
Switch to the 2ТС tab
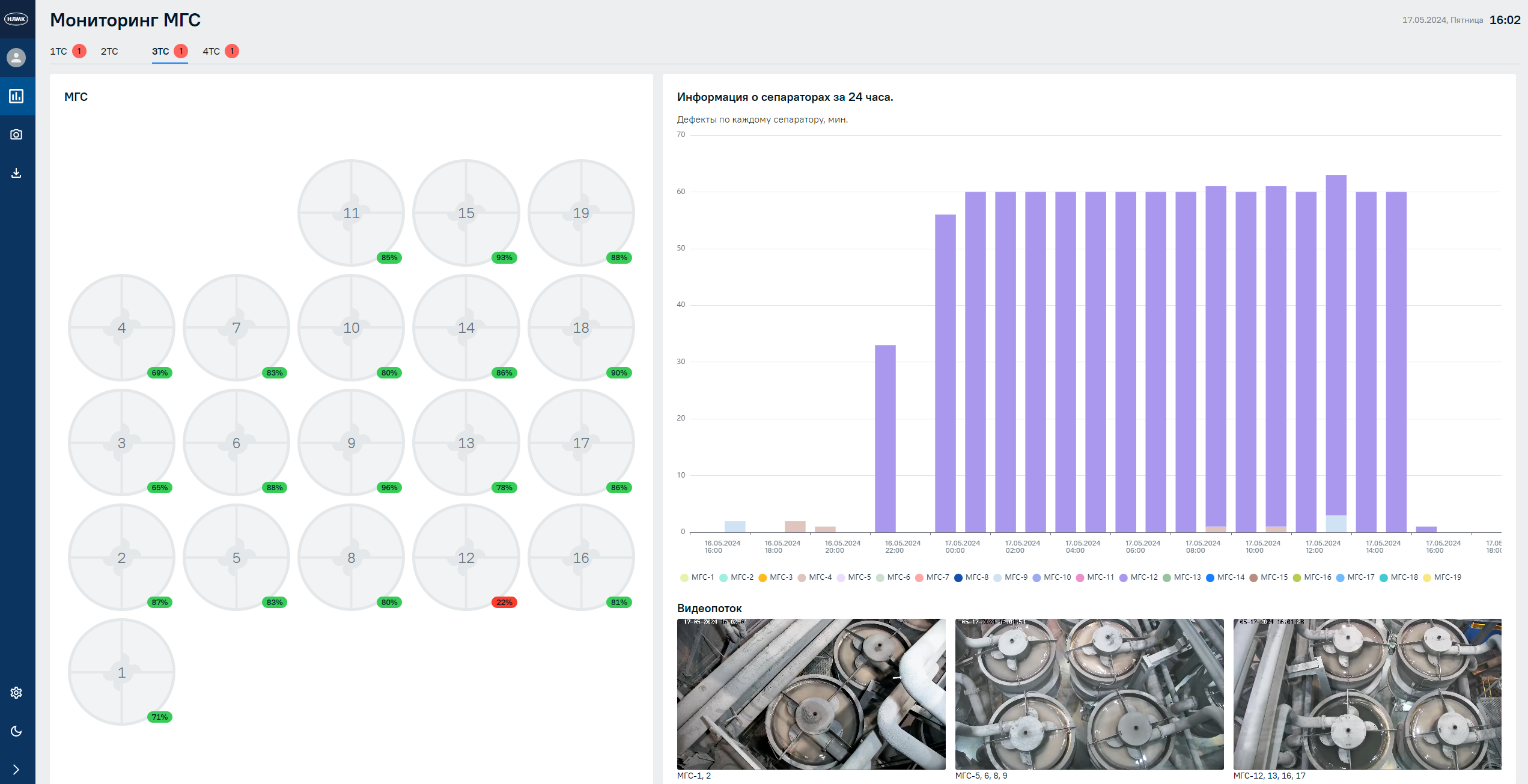point(109,52)
